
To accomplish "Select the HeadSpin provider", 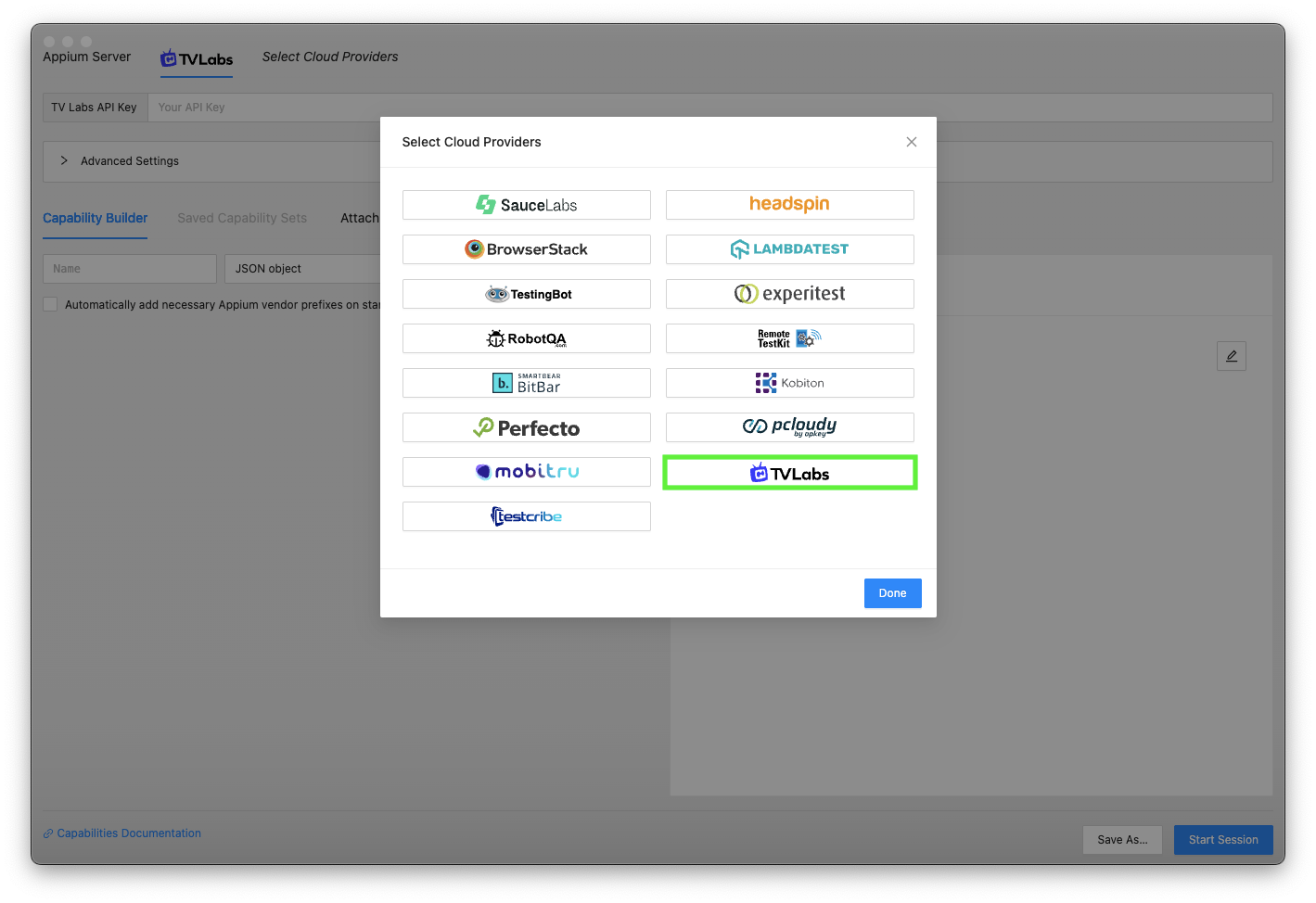I will [x=789, y=205].
